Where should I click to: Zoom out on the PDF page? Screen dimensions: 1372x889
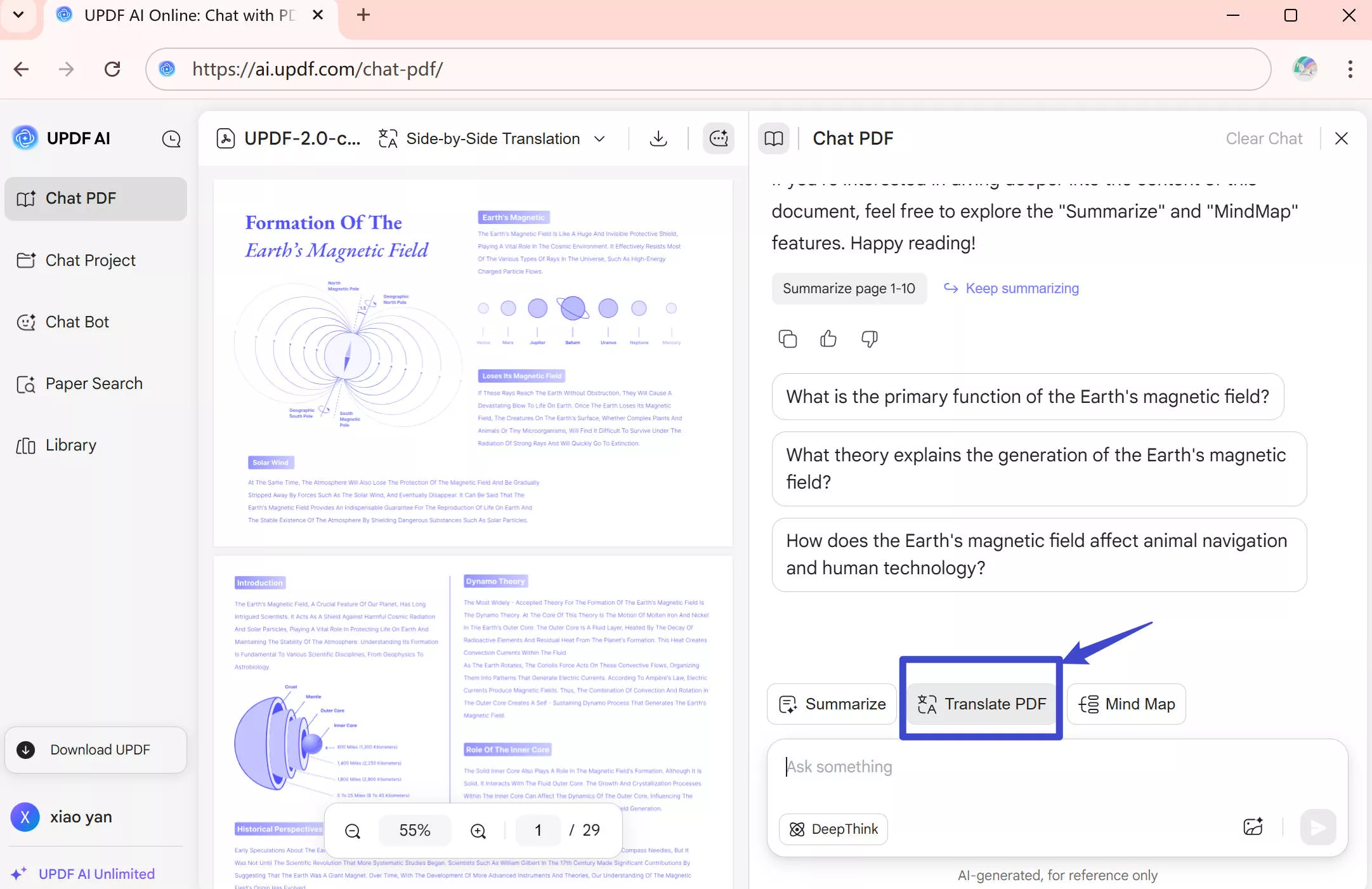tap(353, 831)
